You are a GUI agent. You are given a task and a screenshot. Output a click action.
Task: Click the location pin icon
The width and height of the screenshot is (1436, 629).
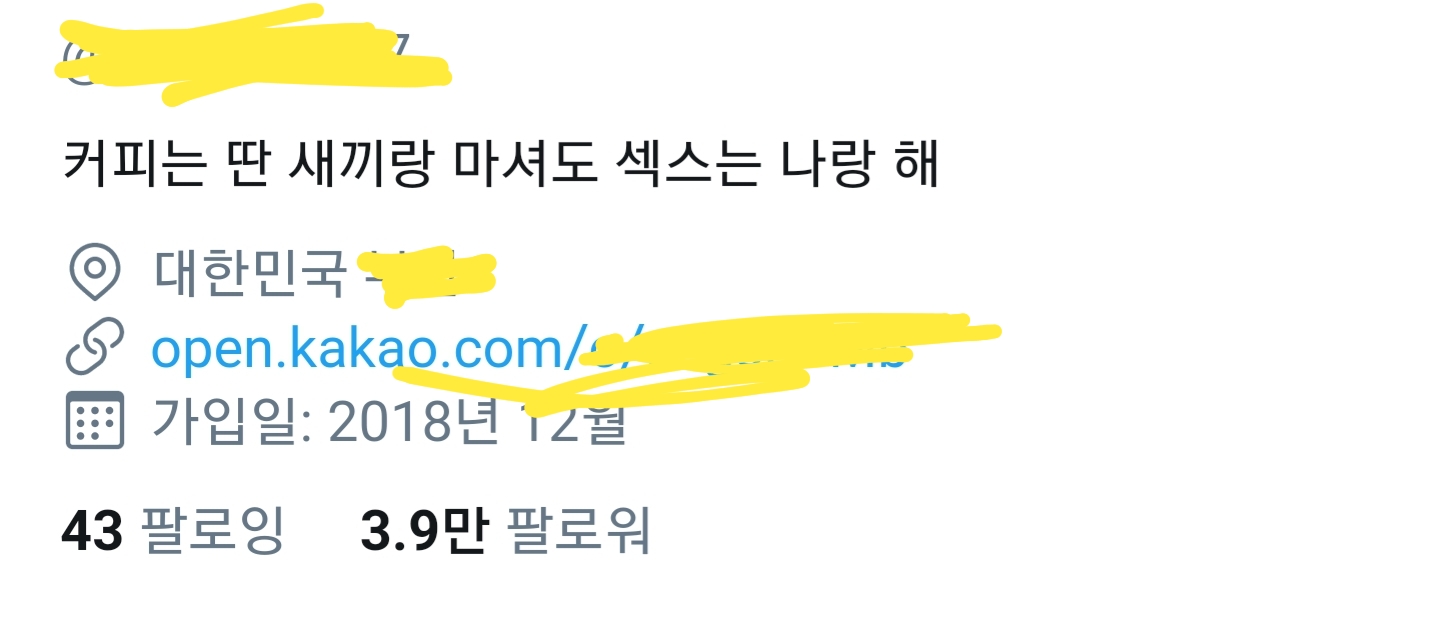click(x=94, y=271)
